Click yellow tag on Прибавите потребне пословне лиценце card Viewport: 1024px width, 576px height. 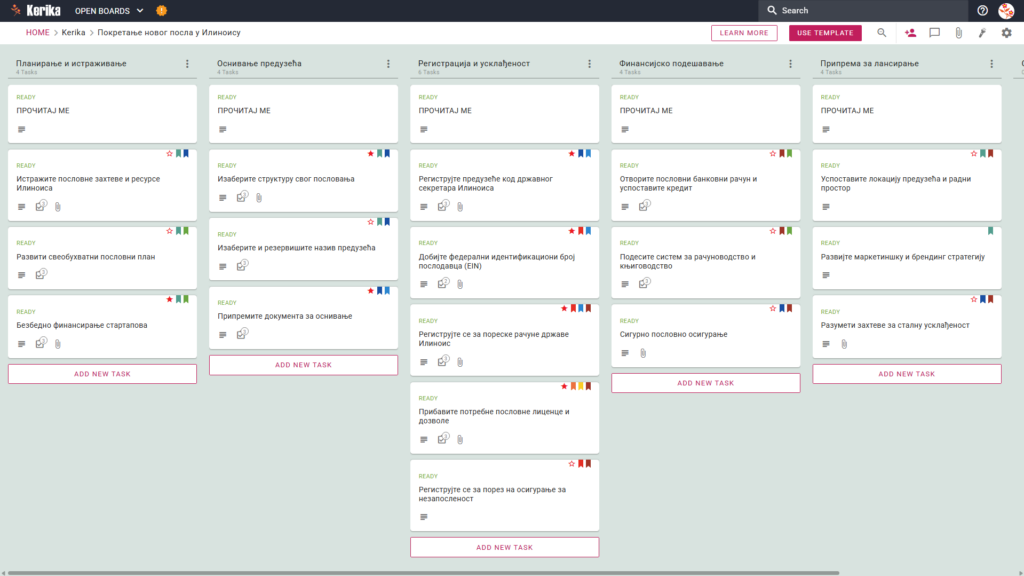tap(581, 386)
